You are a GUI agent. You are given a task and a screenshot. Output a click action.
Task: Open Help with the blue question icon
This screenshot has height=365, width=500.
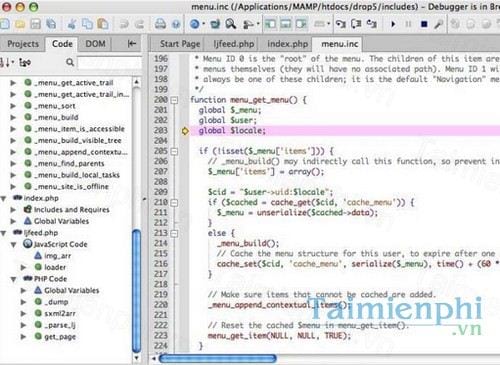pyautogui.click(x=176, y=24)
